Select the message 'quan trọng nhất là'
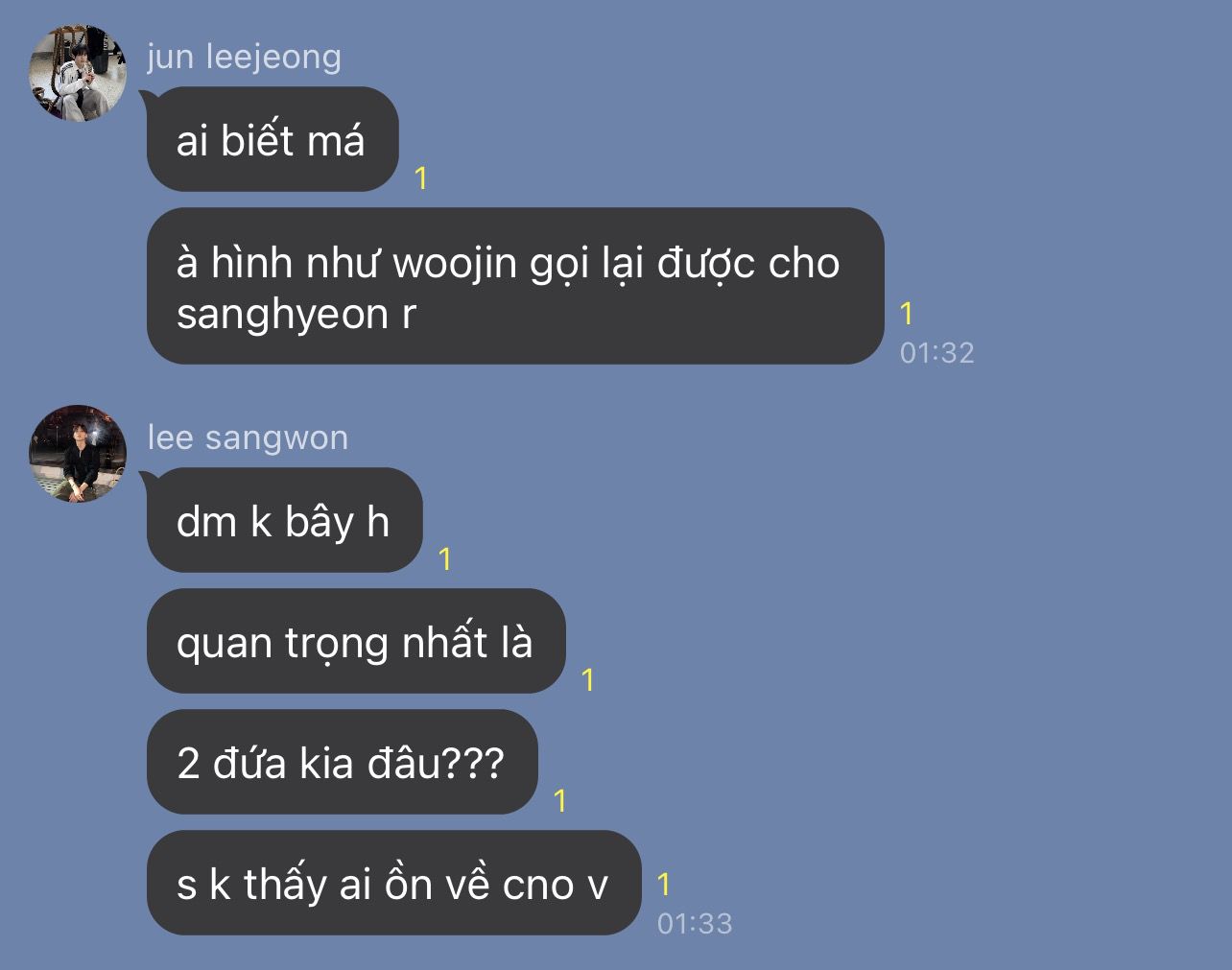 pyautogui.click(x=356, y=642)
